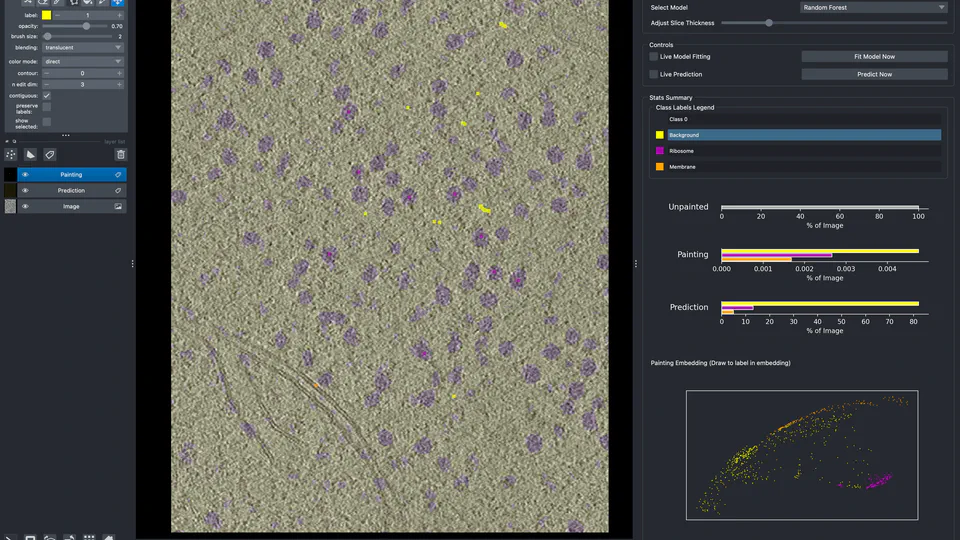Delete the selected layer with trash icon
The image size is (960, 540).
pos(121,154)
